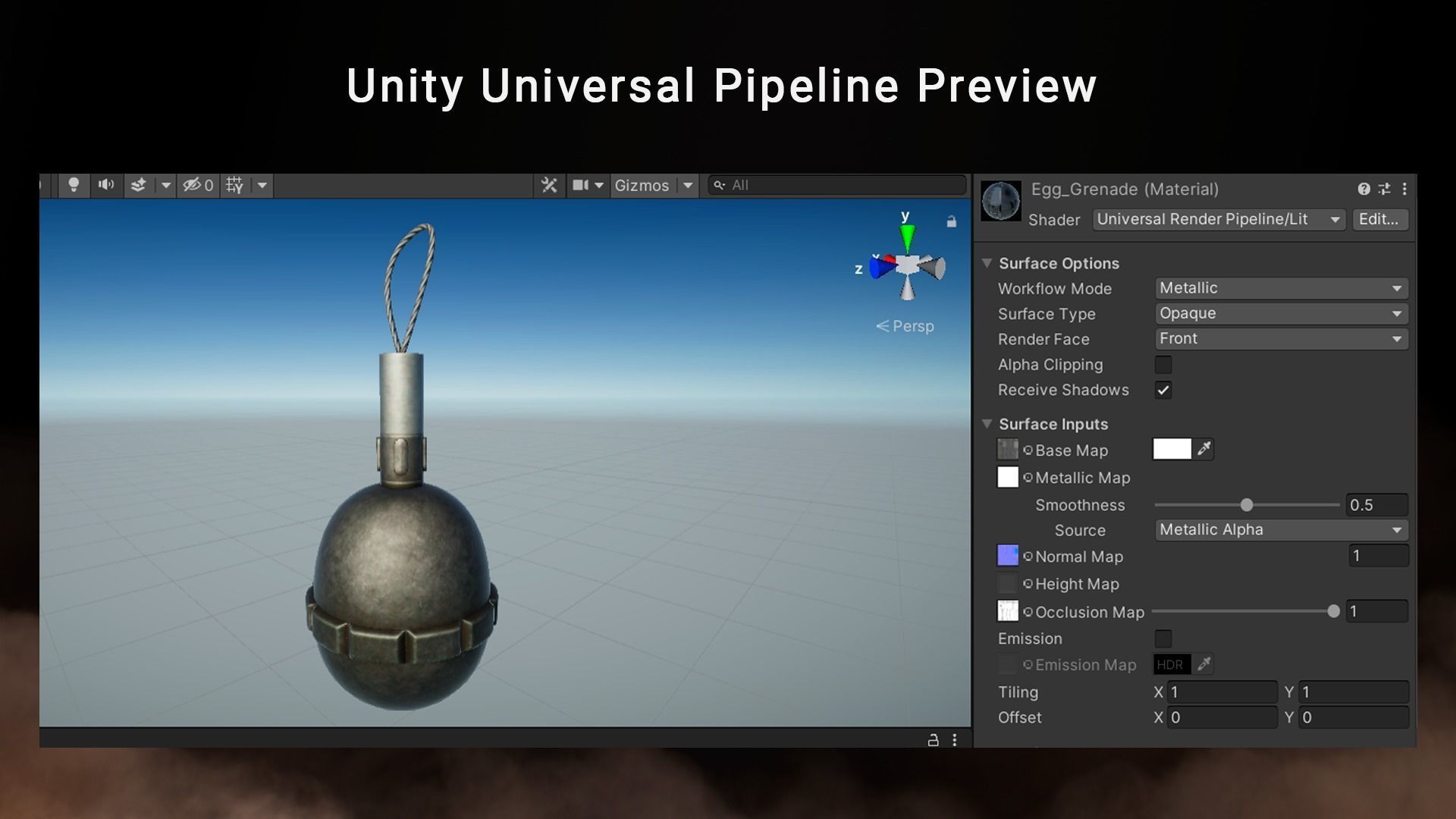Open Emission Map HDR color swatch

[1172, 665]
